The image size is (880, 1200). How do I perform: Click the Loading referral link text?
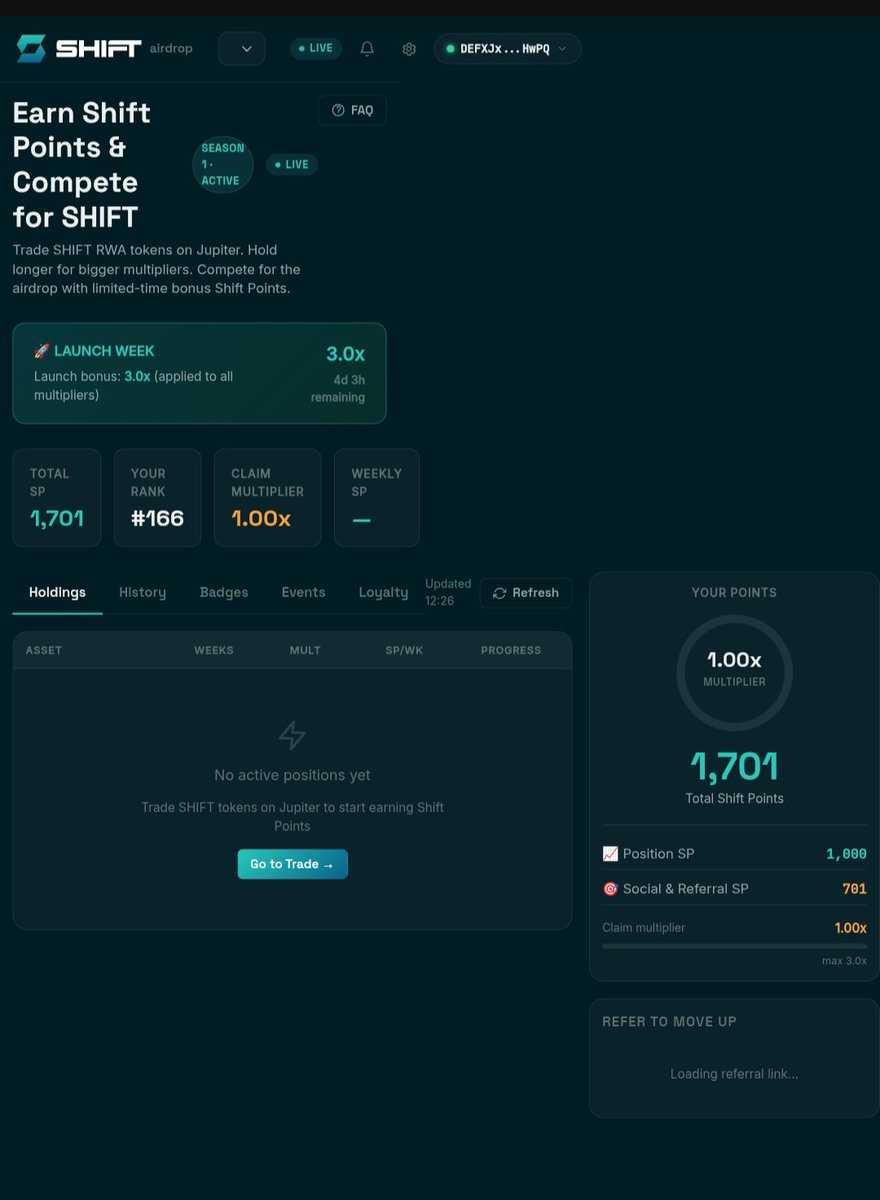[x=734, y=1074]
